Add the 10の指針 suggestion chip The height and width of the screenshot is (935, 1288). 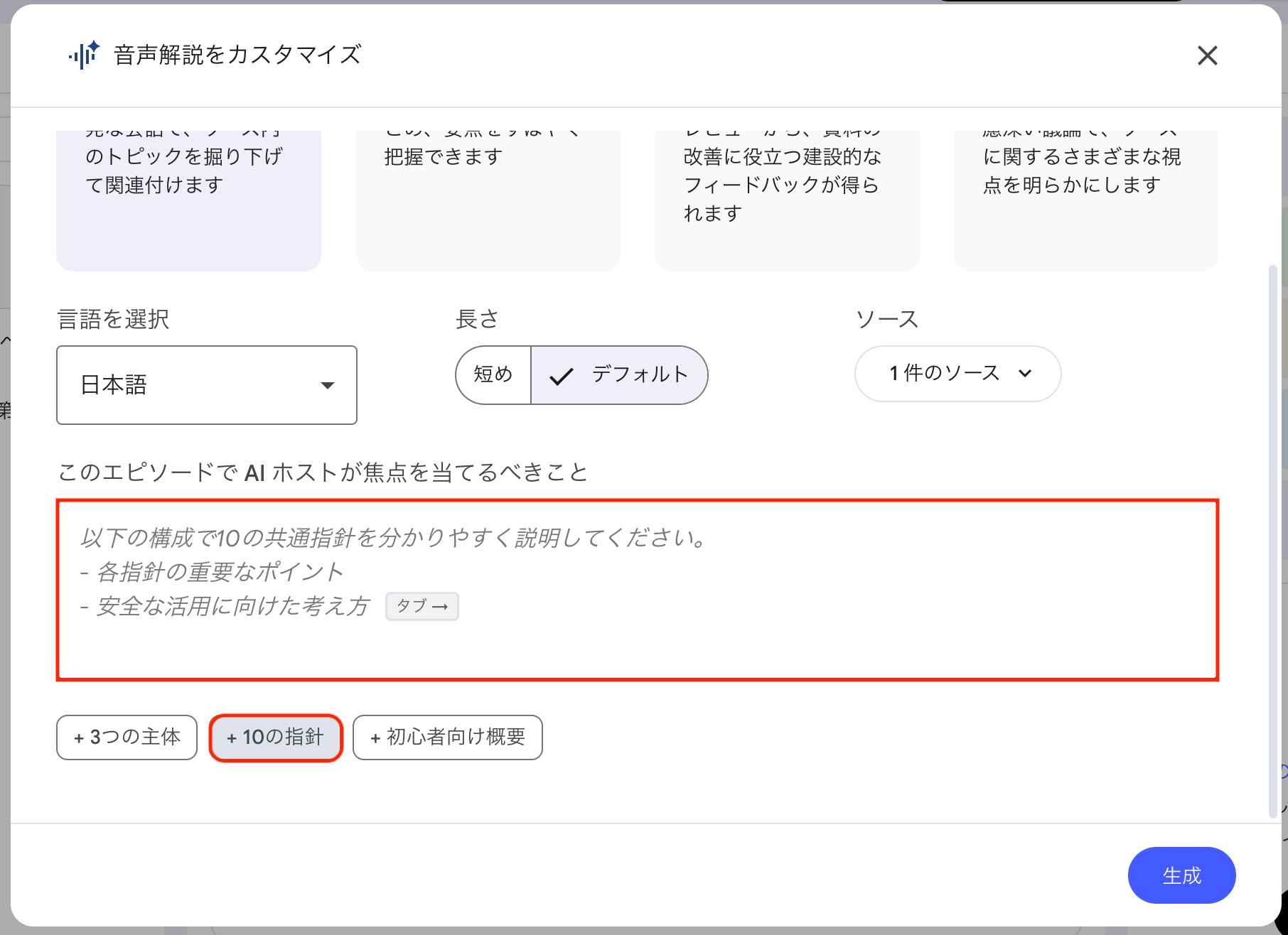276,737
